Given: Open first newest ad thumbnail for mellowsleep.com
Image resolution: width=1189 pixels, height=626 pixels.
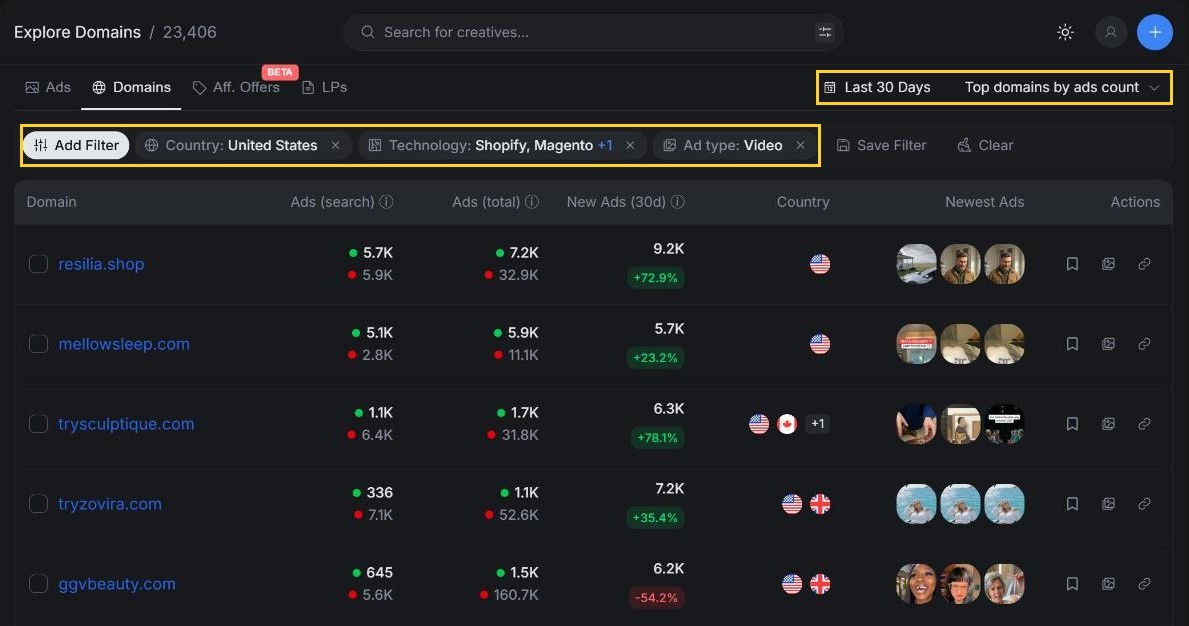Looking at the screenshot, I should click(x=916, y=344).
